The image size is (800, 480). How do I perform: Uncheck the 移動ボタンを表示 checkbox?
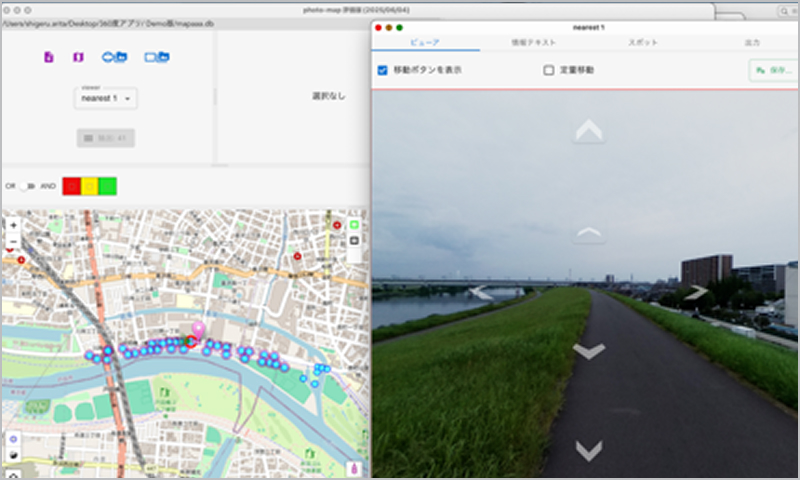pos(383,70)
